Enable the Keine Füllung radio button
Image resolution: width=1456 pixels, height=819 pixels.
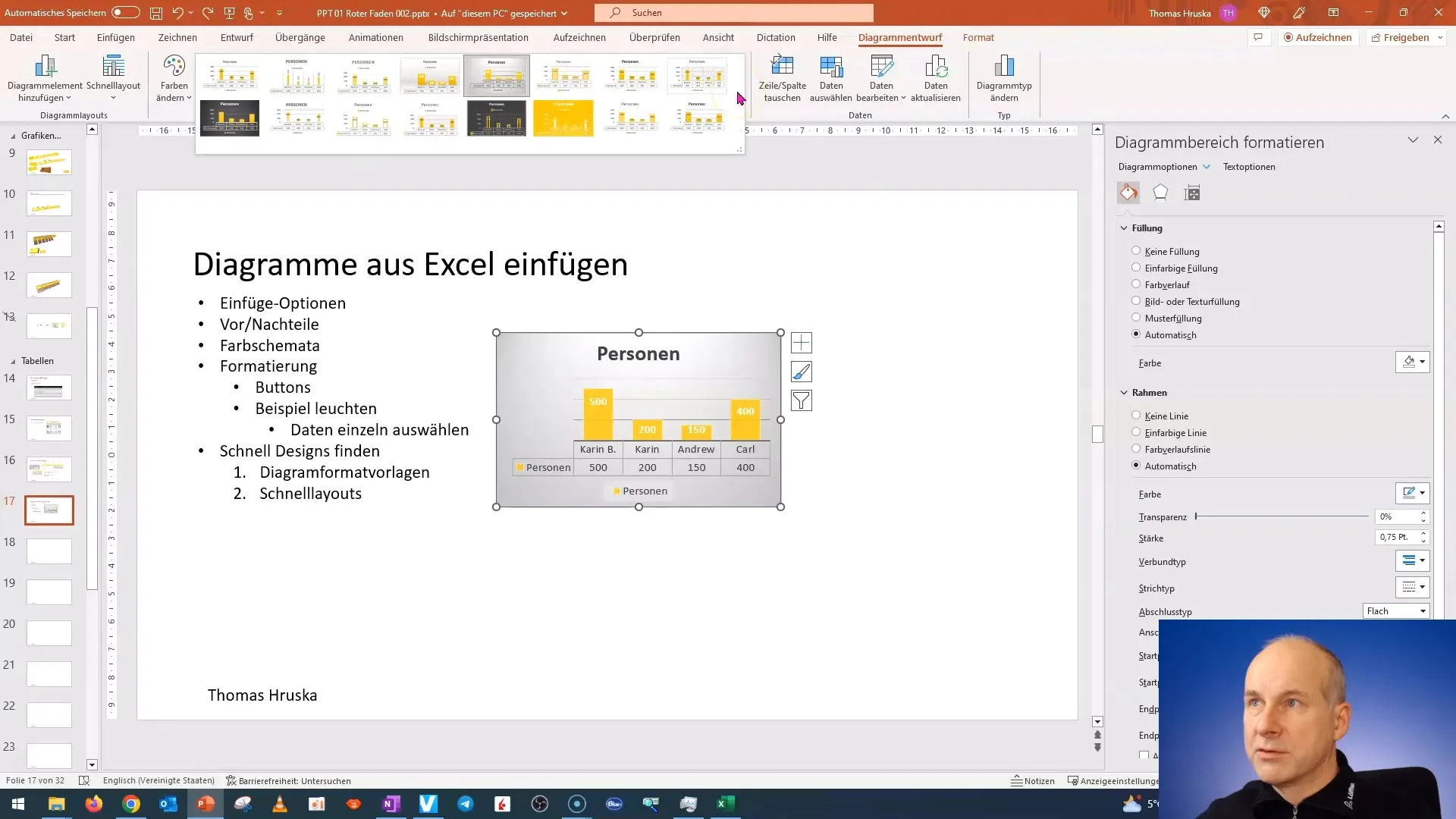[x=1135, y=251]
